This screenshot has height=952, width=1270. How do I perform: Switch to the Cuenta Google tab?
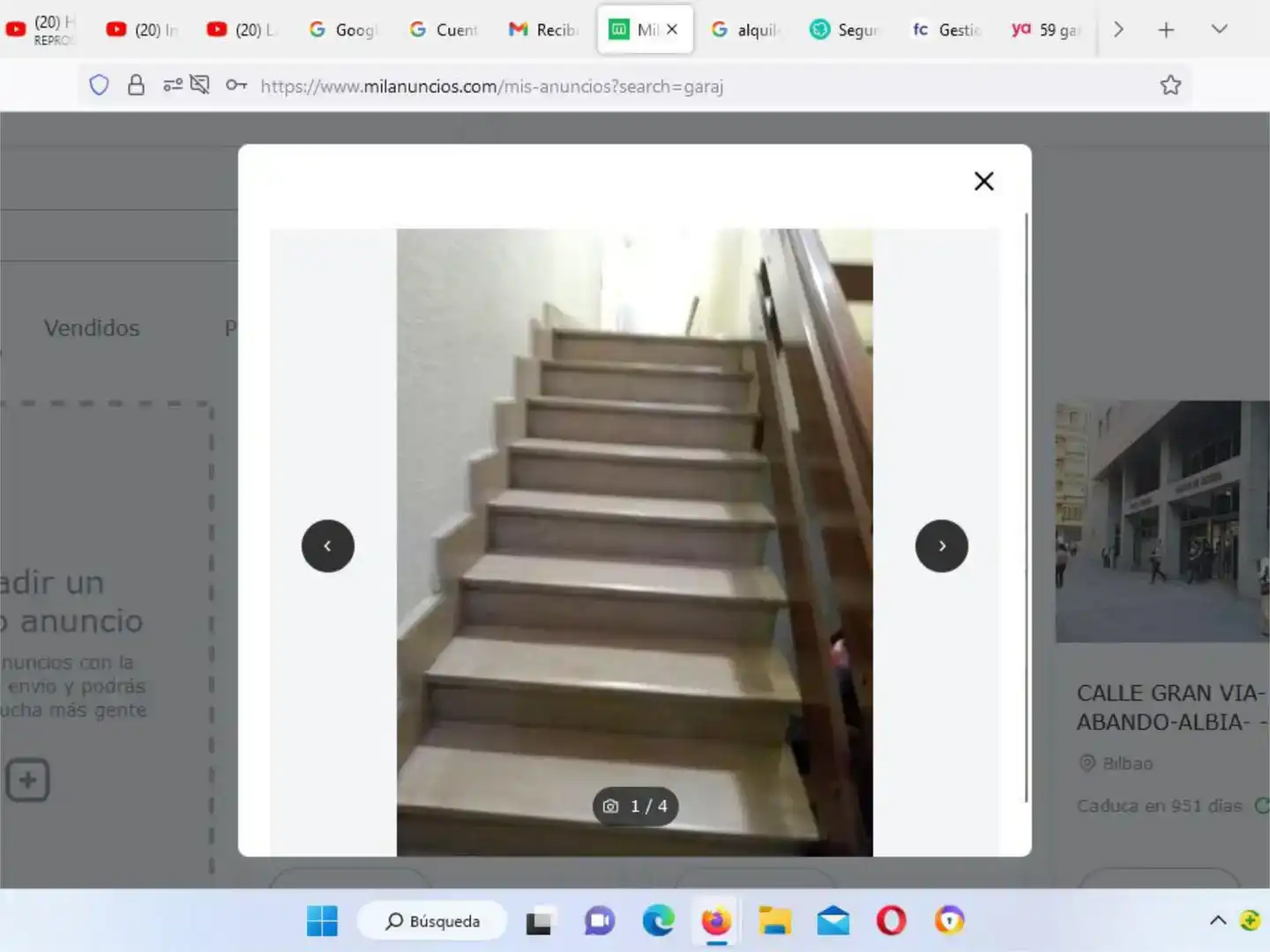444,30
